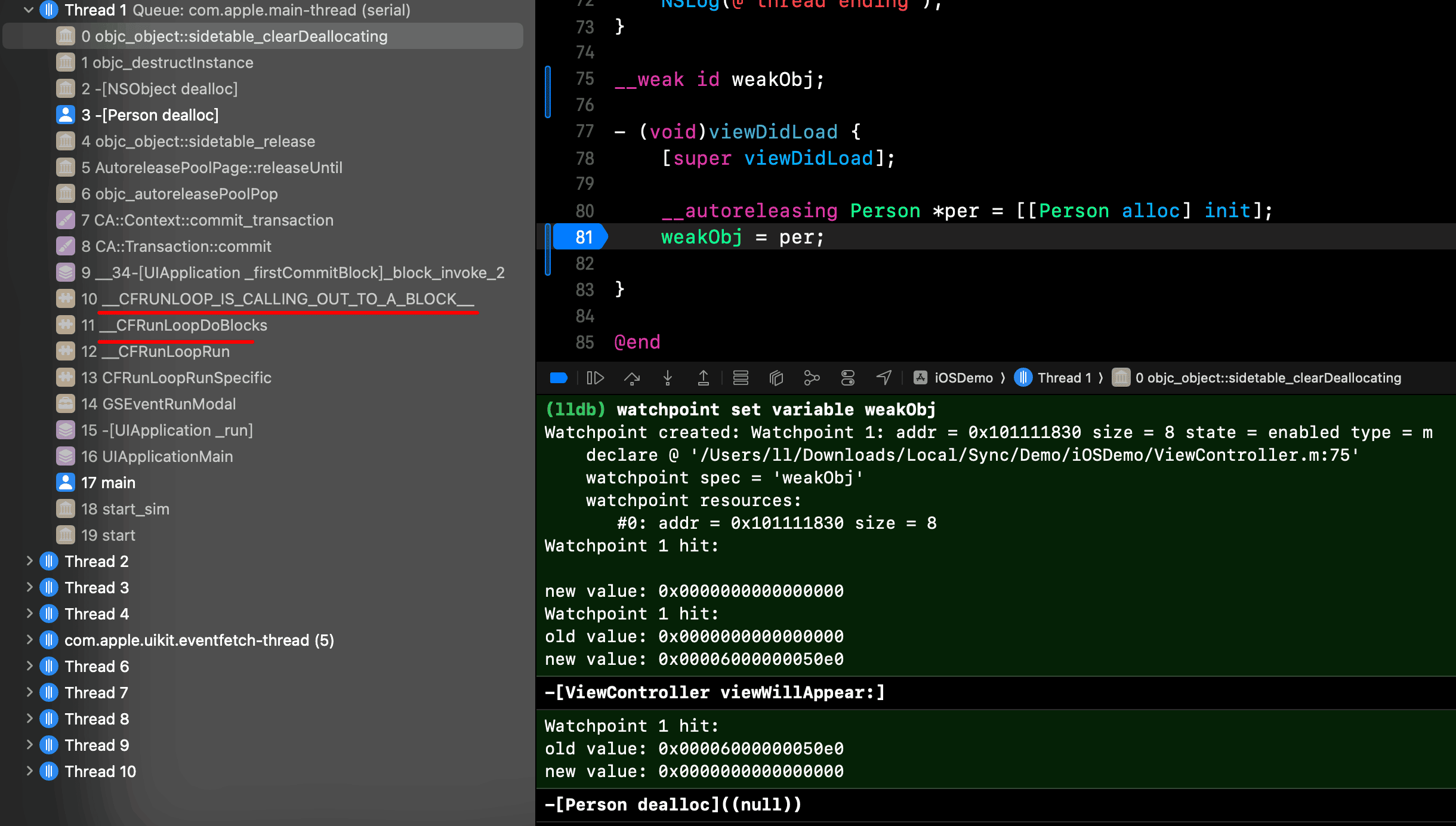The width and height of the screenshot is (1456, 826).
Task: Click the Step Out icon
Action: (x=704, y=378)
